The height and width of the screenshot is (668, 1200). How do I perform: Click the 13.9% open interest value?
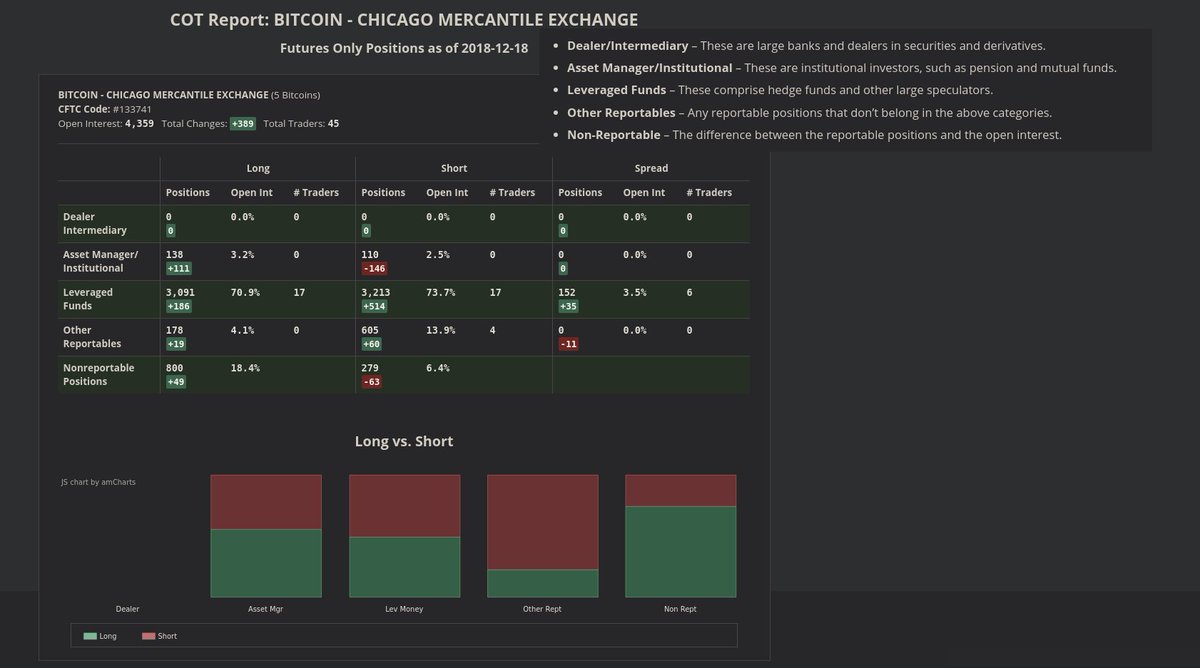pyautogui.click(x=441, y=330)
